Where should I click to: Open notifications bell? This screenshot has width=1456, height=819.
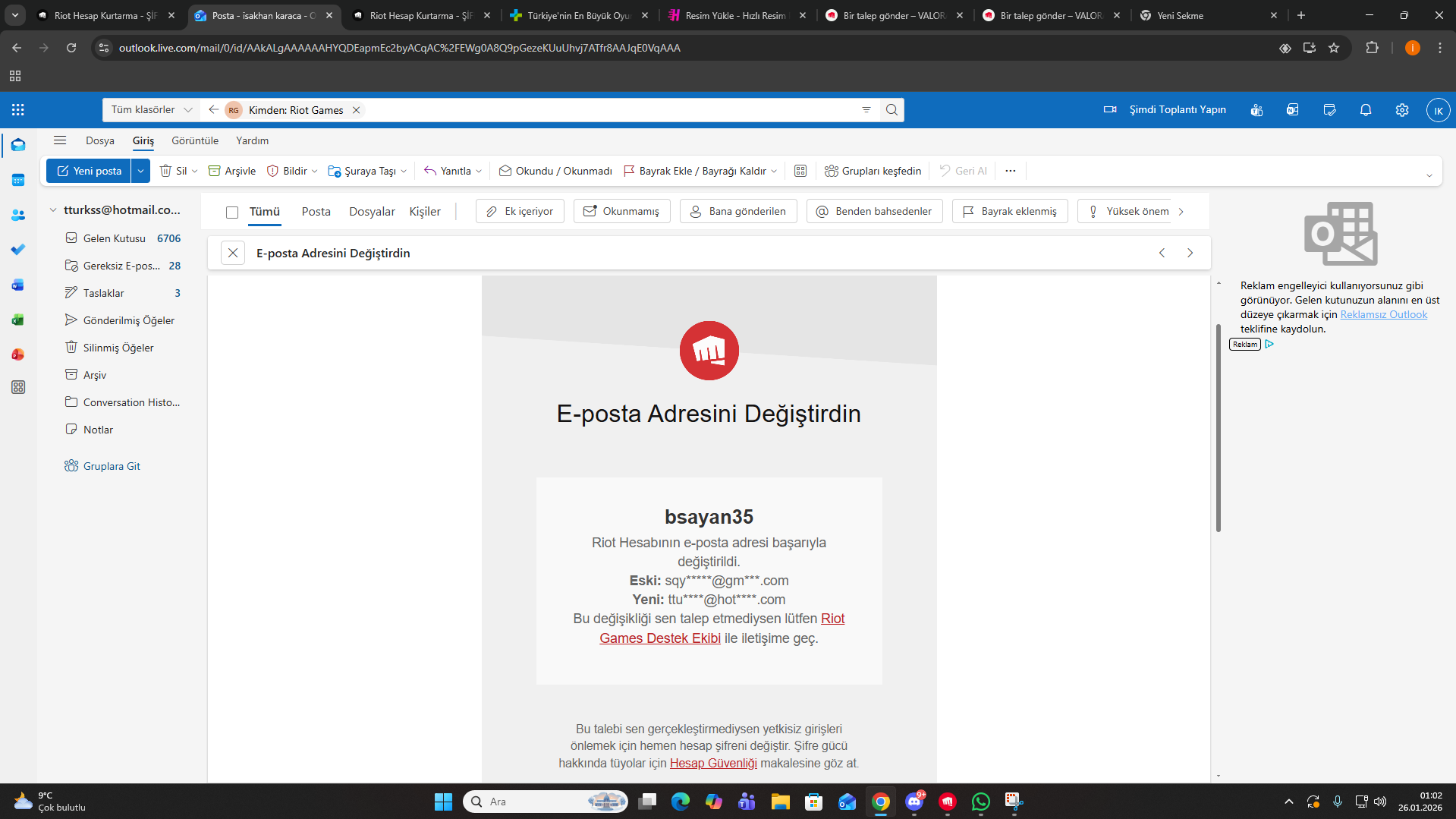[x=1366, y=110]
